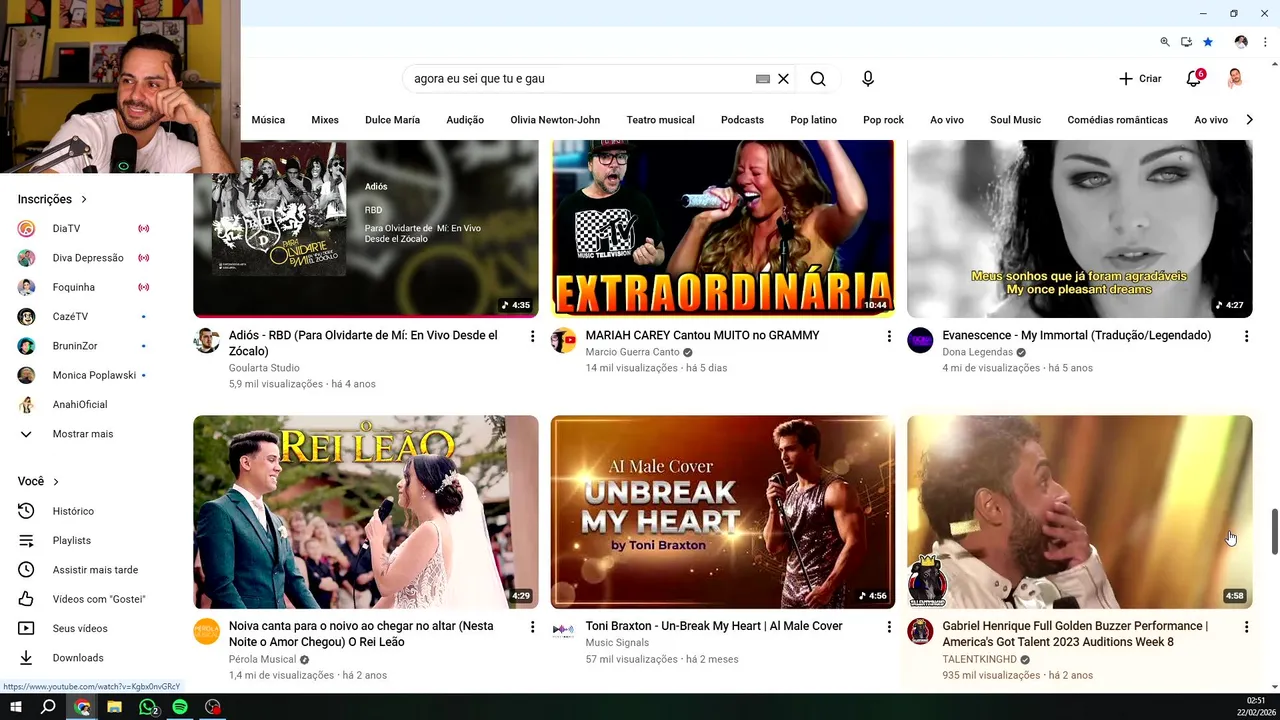Open the notifications bell

pyautogui.click(x=1194, y=79)
